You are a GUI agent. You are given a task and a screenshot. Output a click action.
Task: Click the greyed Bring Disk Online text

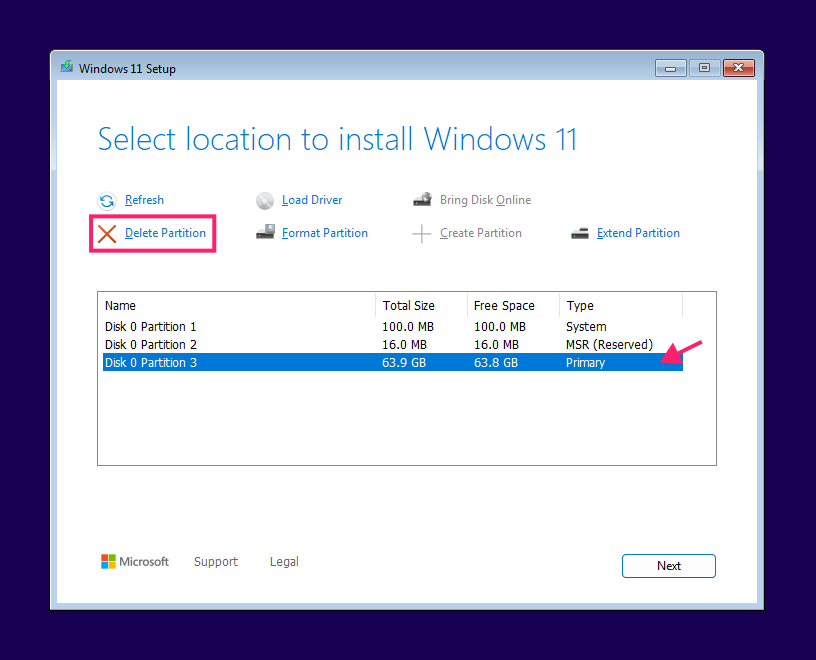pyautogui.click(x=486, y=200)
